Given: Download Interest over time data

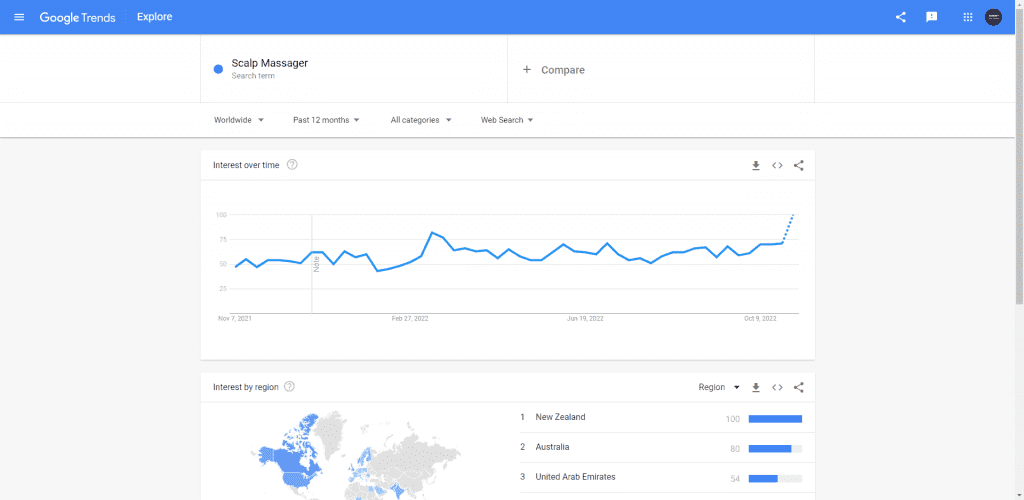Looking at the screenshot, I should (x=756, y=165).
